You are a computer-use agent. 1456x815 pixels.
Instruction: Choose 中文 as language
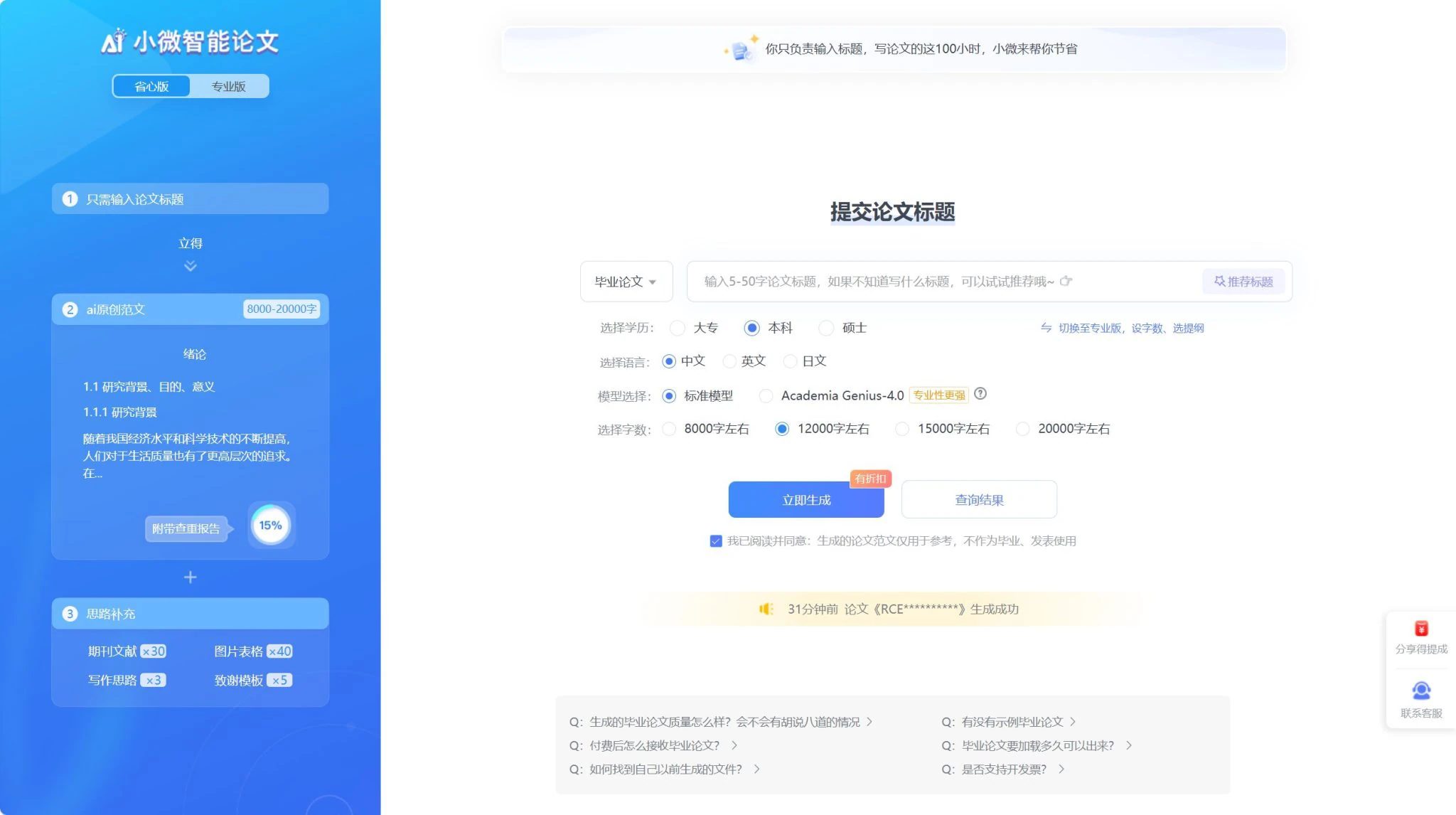tap(668, 361)
